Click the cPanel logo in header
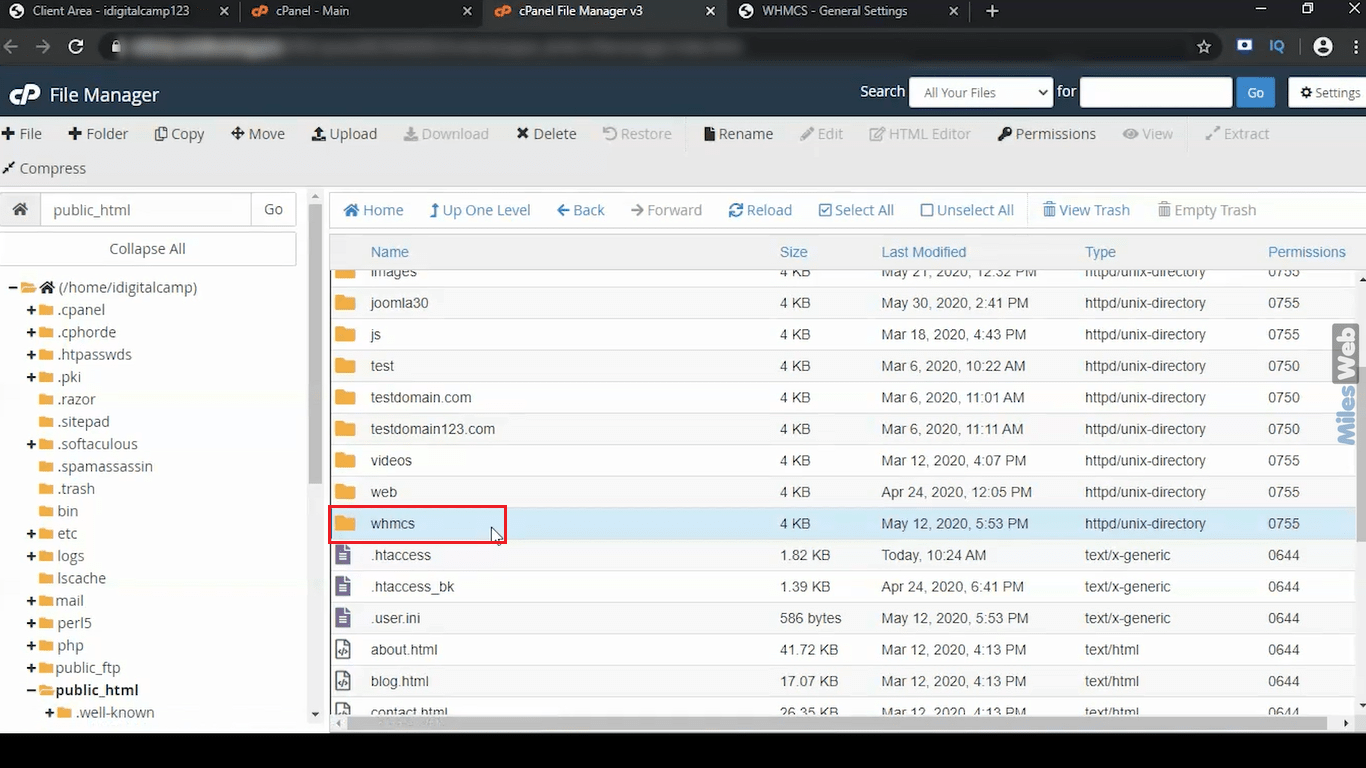 pos(25,95)
